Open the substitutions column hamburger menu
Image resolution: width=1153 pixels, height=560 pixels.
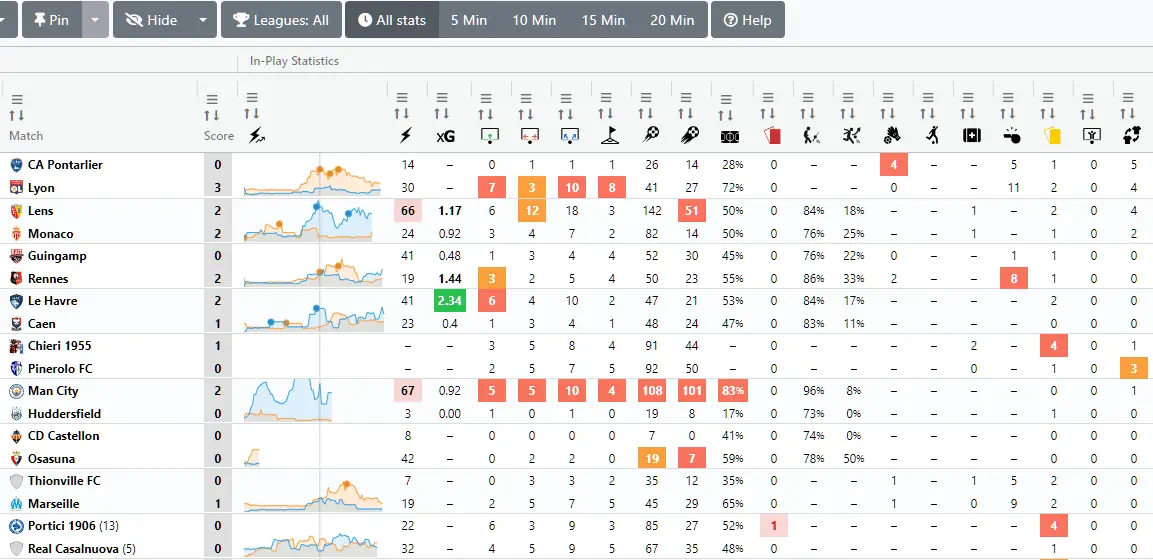pos(1127,97)
